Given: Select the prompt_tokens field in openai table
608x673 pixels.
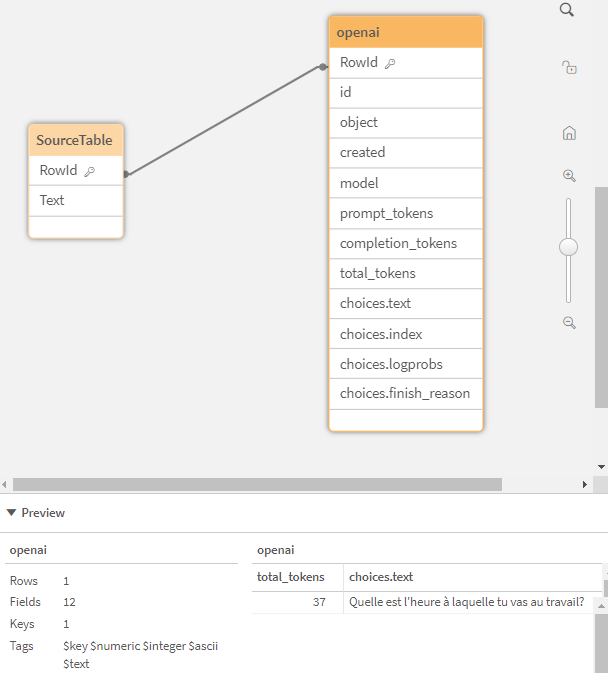Looking at the screenshot, I should (405, 213).
